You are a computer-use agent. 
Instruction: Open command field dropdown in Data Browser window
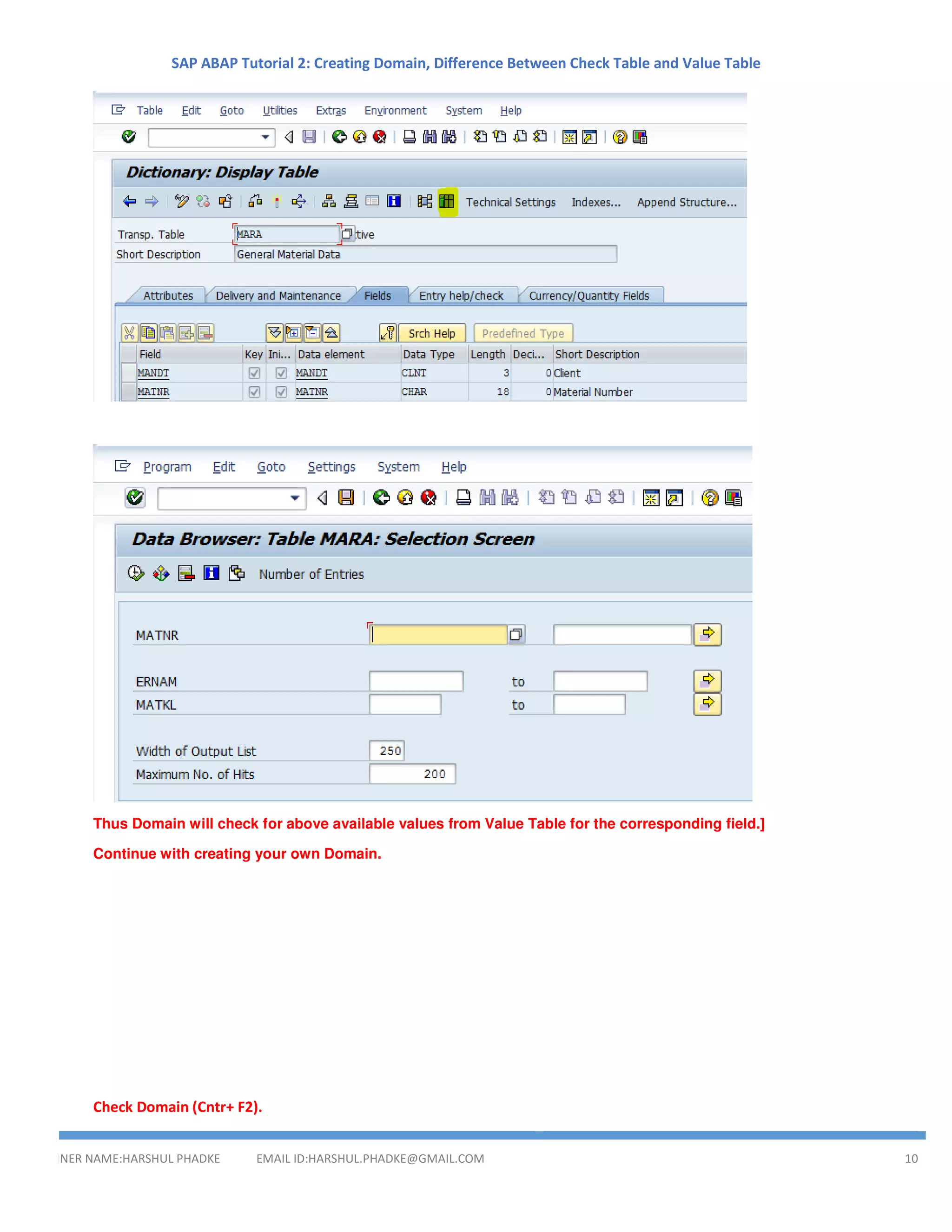point(294,498)
